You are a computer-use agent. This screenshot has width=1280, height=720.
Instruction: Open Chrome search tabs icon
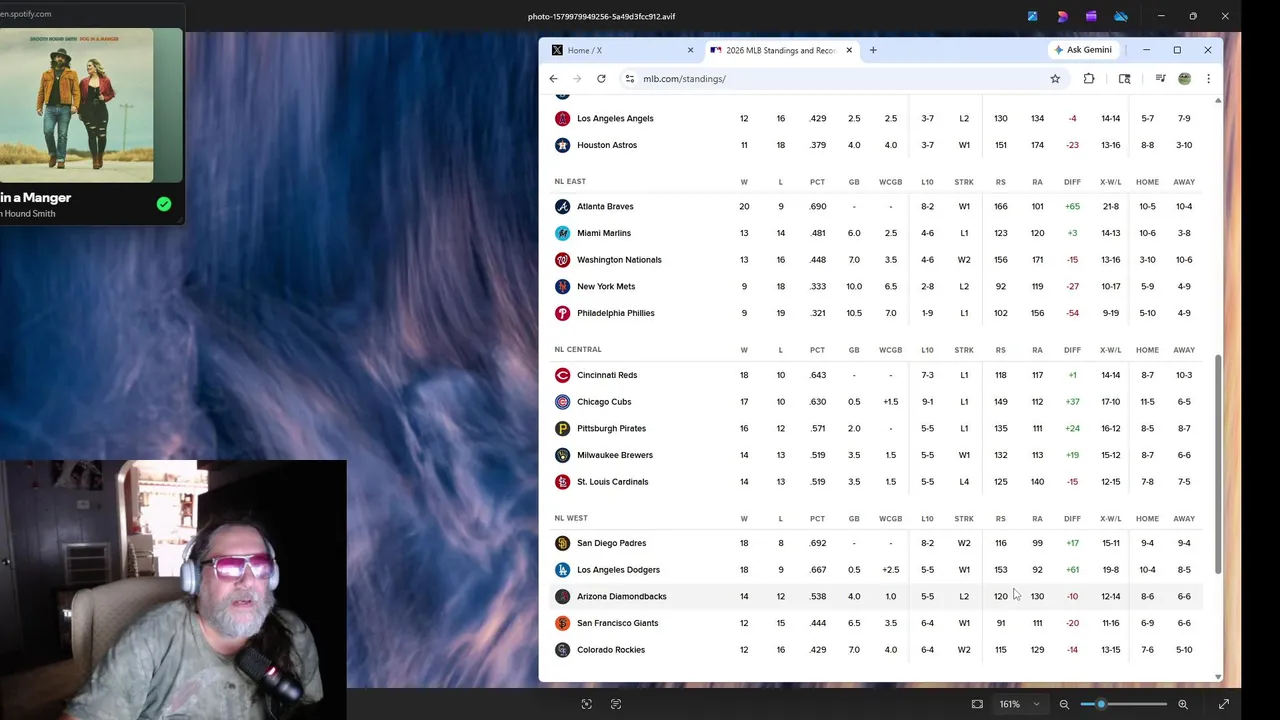(1125, 78)
